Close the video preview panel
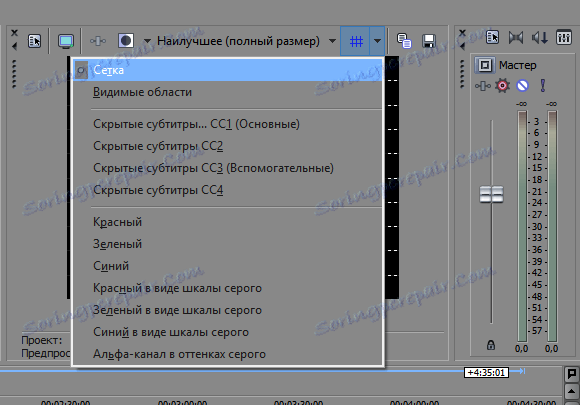Viewport: 580px width, 405px height. point(14,33)
